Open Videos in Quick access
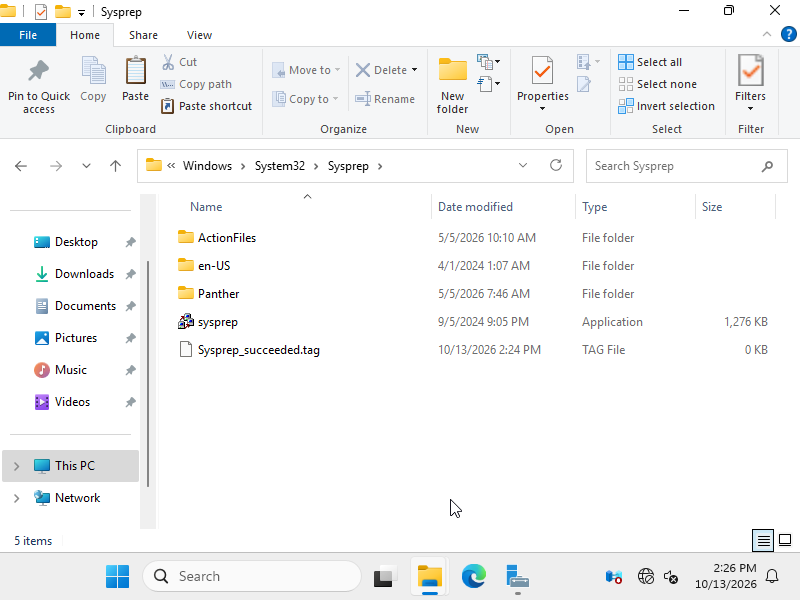 point(72,402)
